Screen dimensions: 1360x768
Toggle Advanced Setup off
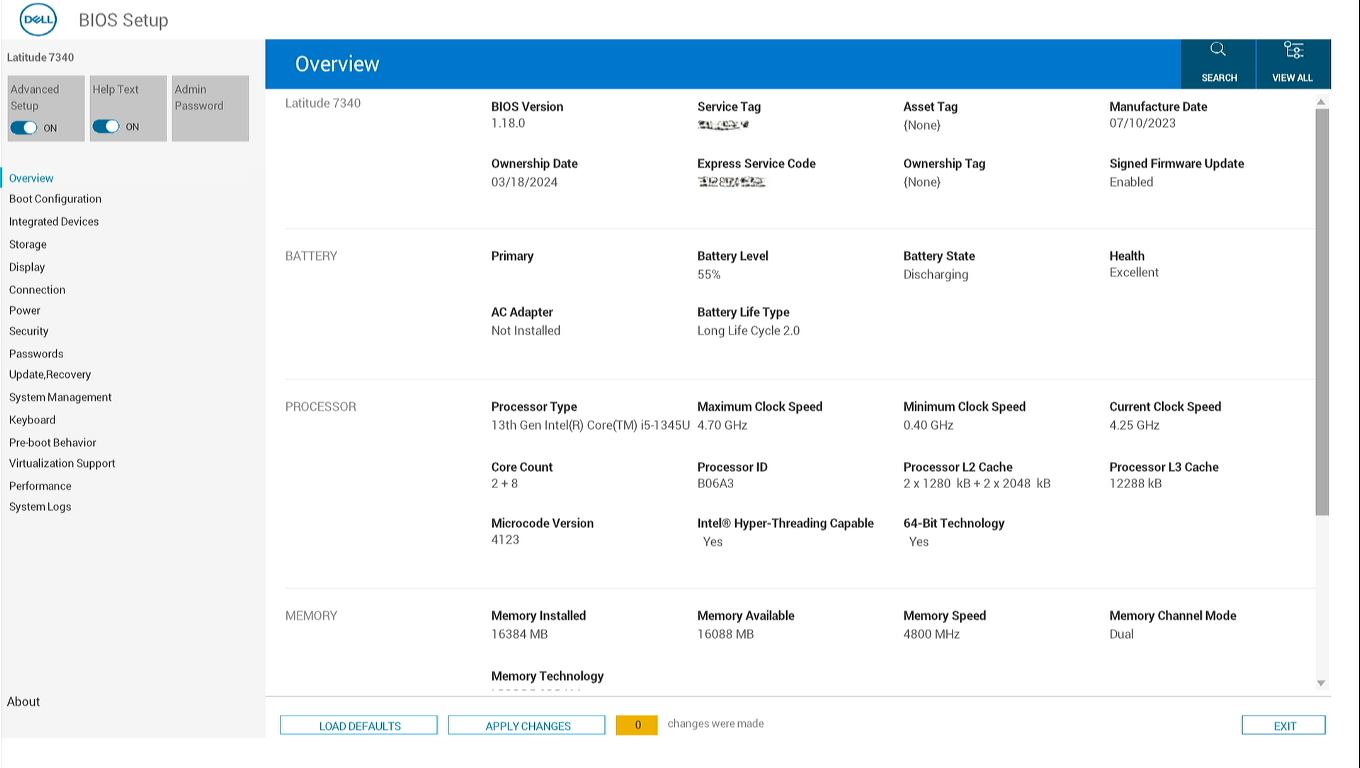click(24, 127)
